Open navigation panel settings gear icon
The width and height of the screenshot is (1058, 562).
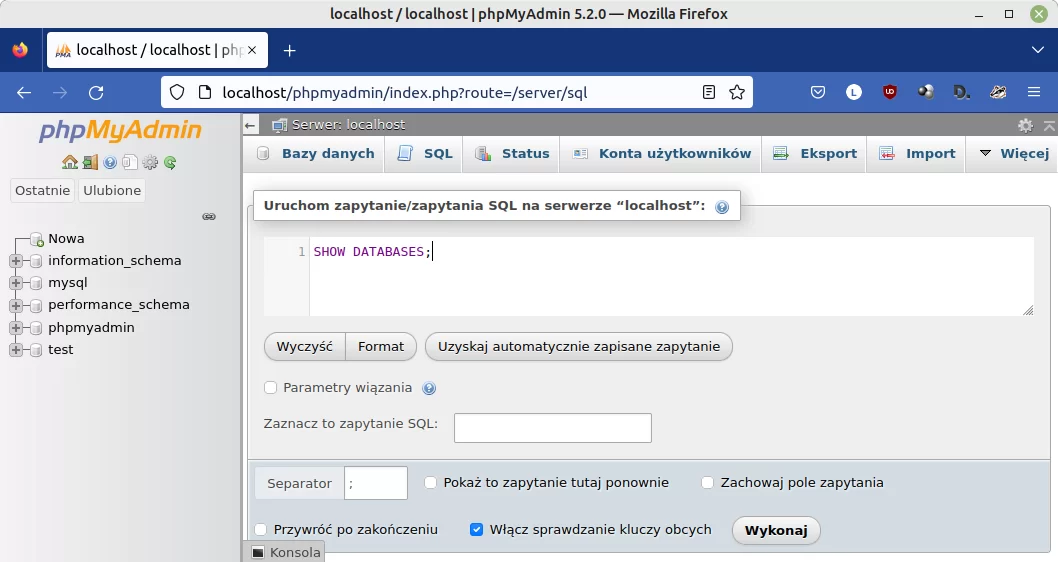[150, 163]
